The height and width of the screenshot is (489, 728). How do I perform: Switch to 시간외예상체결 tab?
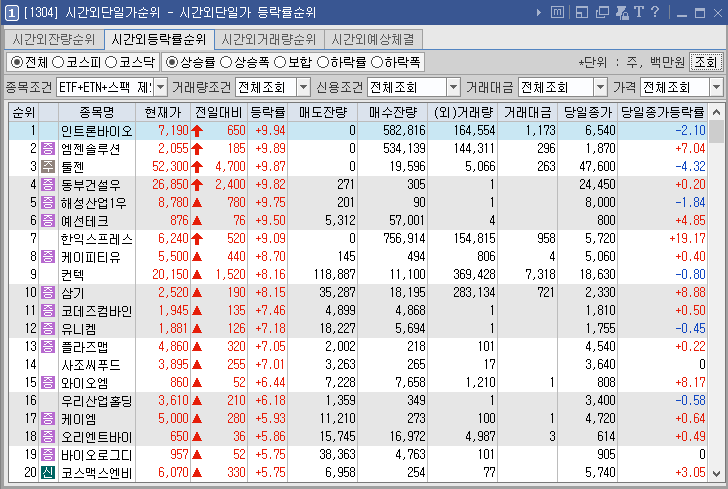click(373, 39)
